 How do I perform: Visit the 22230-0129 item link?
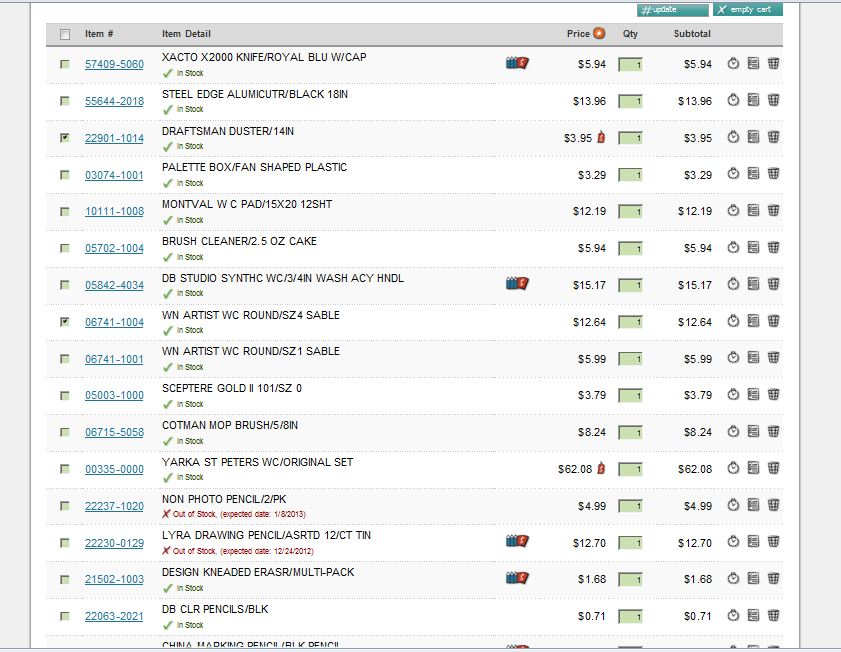[x=114, y=543]
